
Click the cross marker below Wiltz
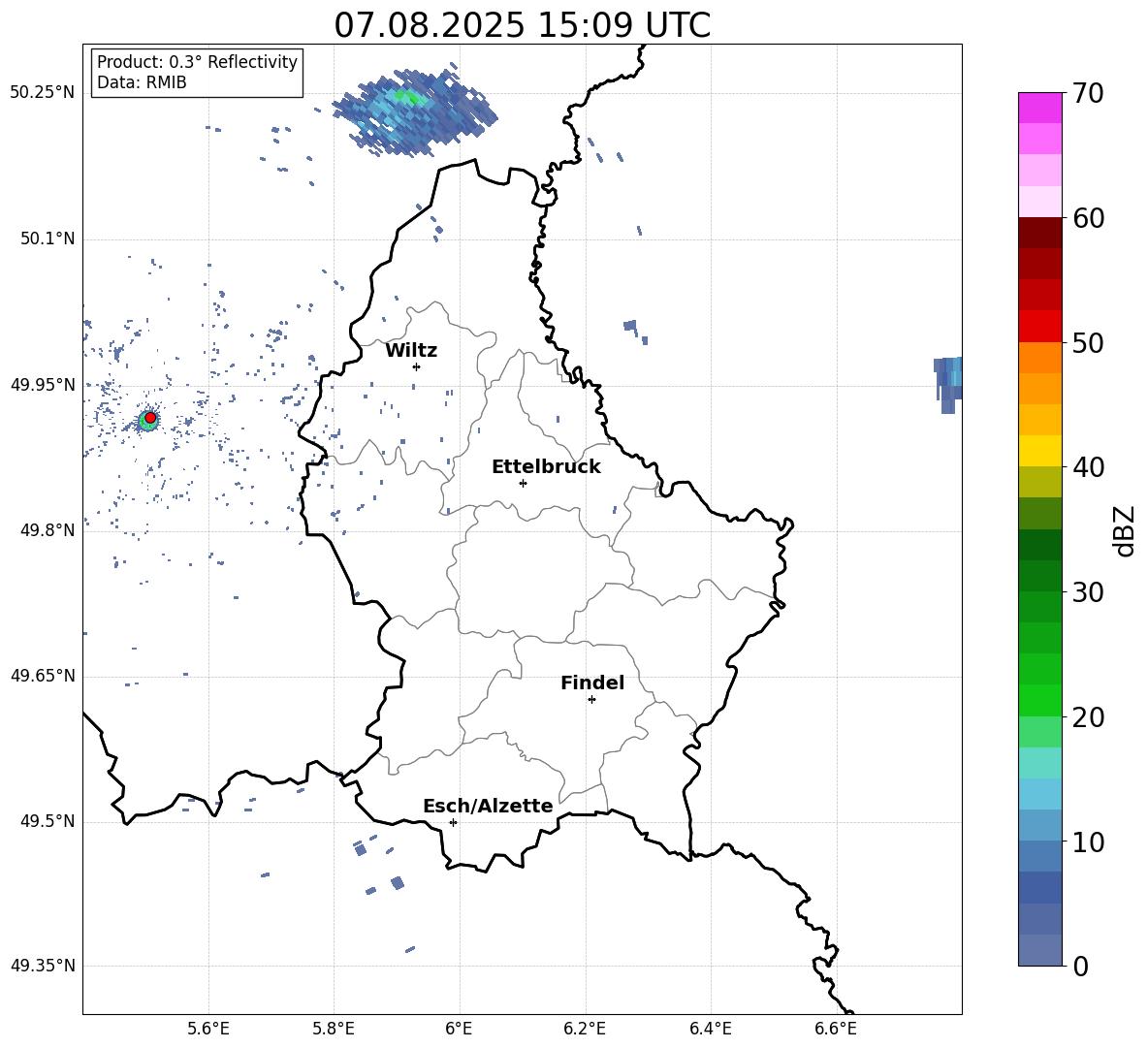[x=416, y=366]
